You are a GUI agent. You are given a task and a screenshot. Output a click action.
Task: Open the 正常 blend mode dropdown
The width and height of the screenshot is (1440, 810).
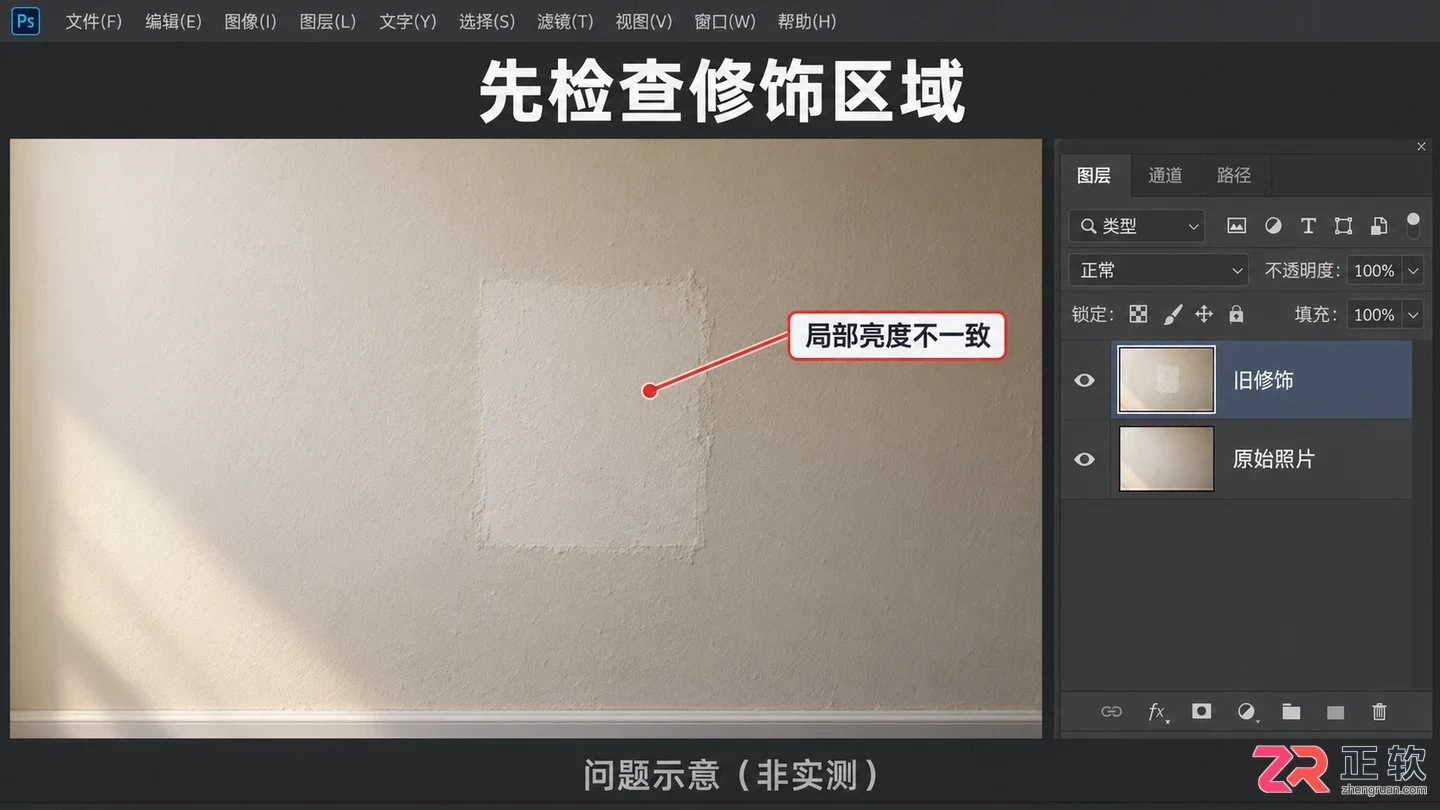pyautogui.click(x=1158, y=270)
